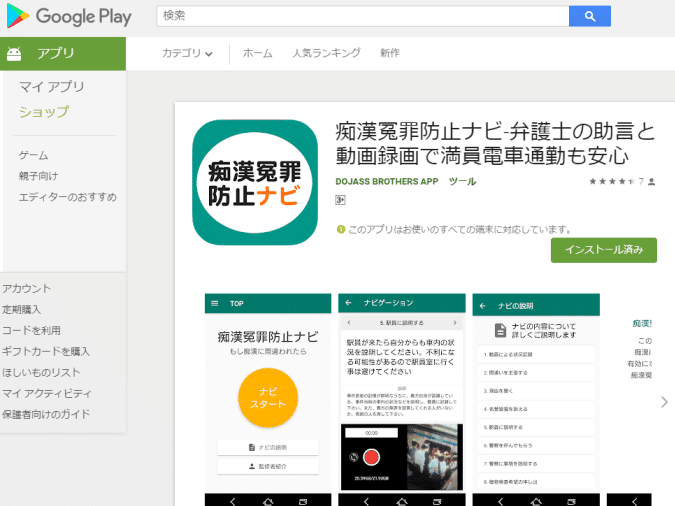
Task: Click the blue search magnifier button
Action: (x=589, y=16)
